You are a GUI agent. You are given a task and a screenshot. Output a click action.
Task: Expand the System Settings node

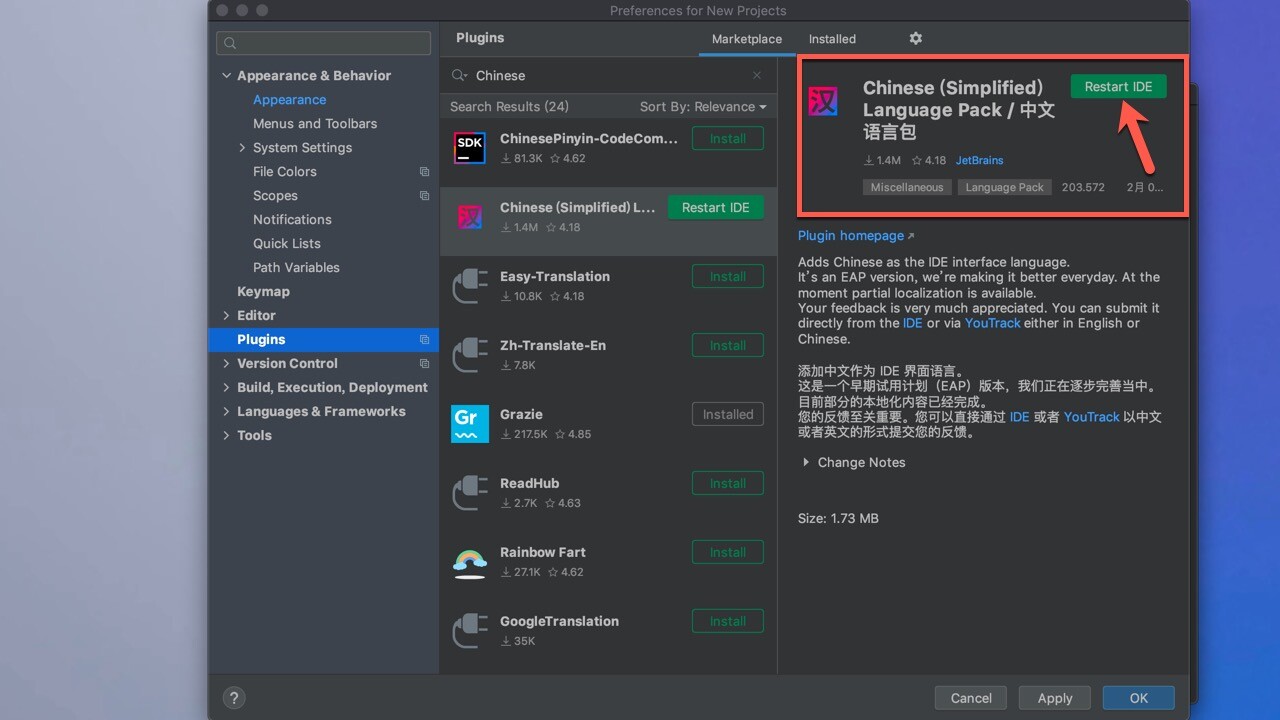(242, 148)
